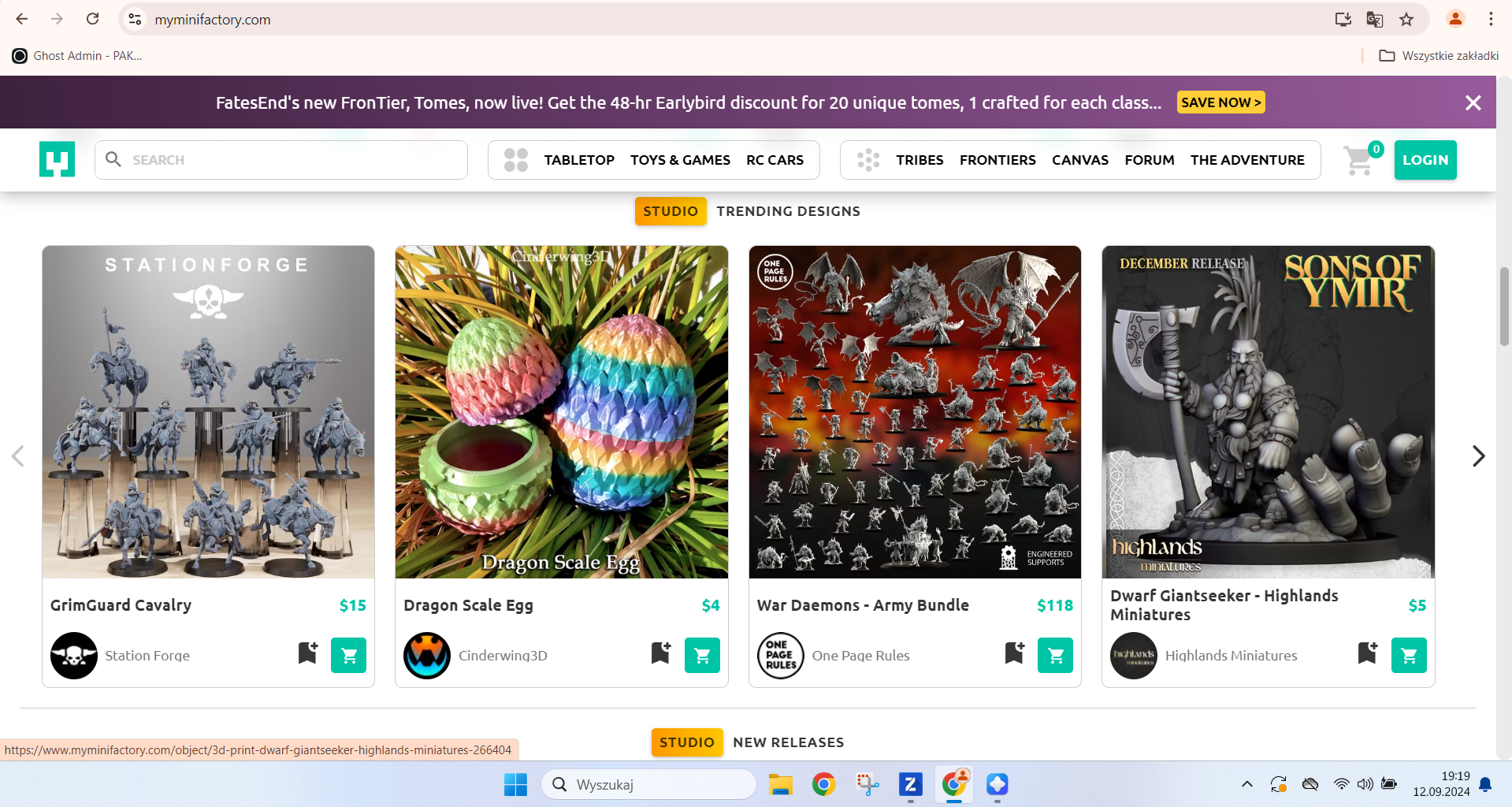Focus the site search field

tap(281, 160)
